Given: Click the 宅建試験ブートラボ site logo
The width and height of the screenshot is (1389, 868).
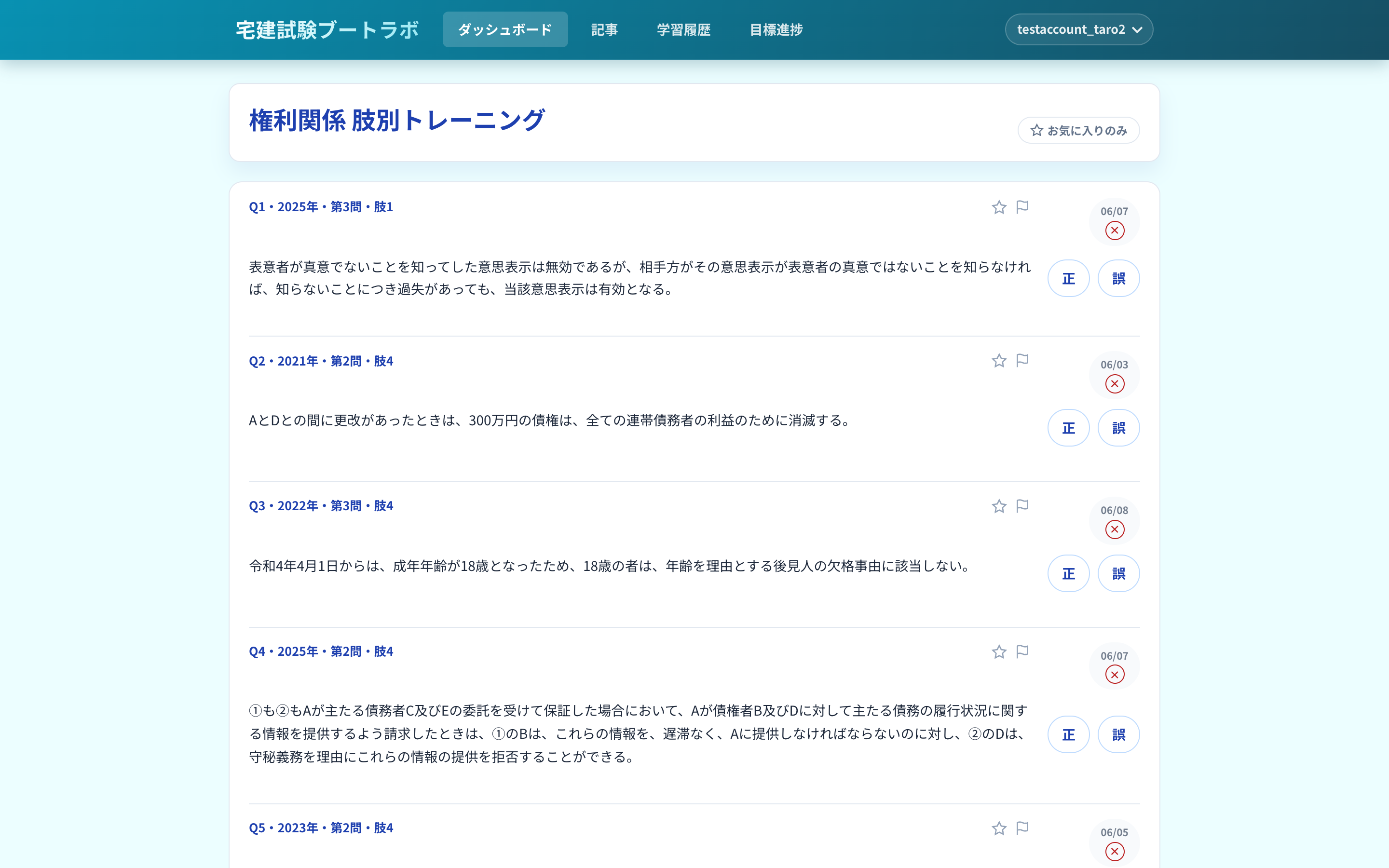Looking at the screenshot, I should tap(327, 30).
